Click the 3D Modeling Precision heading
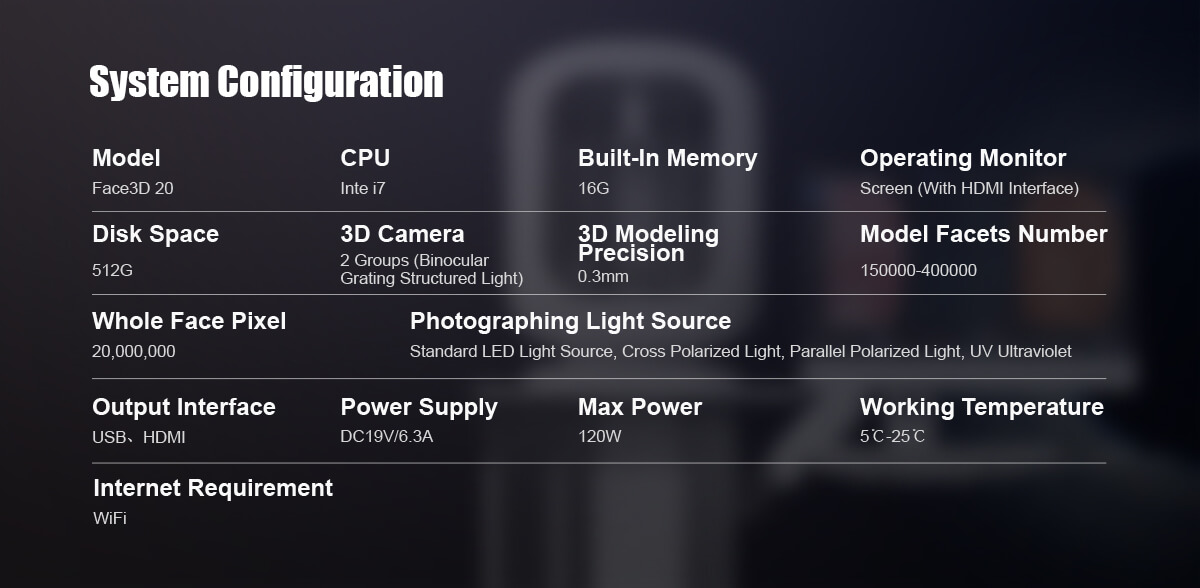The image size is (1200, 588). coord(648,243)
